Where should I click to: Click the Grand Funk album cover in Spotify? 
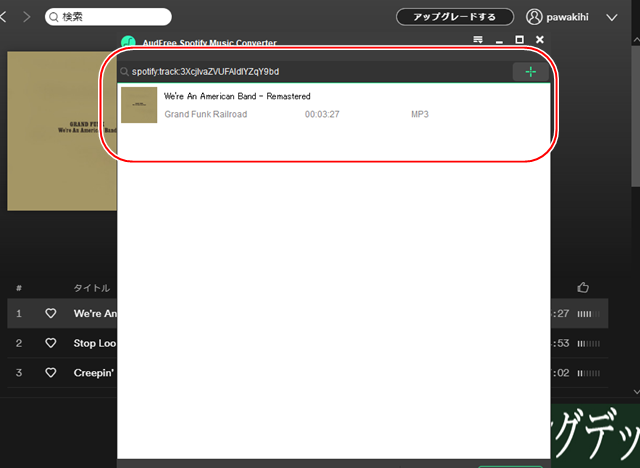62,131
